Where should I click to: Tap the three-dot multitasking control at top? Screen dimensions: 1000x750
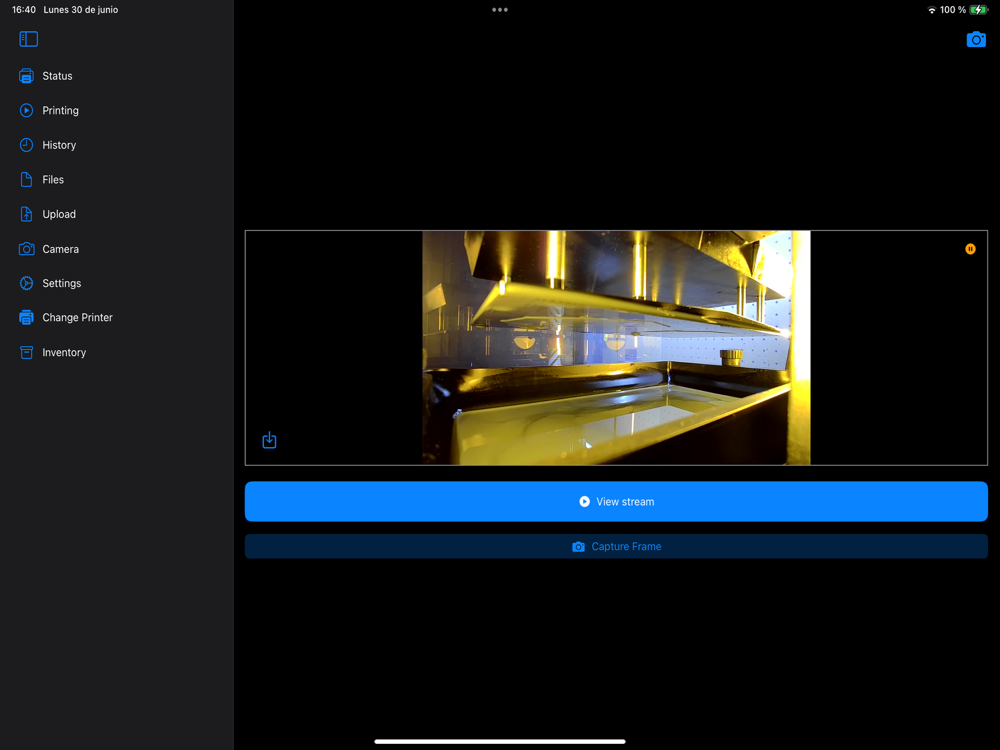[500, 10]
